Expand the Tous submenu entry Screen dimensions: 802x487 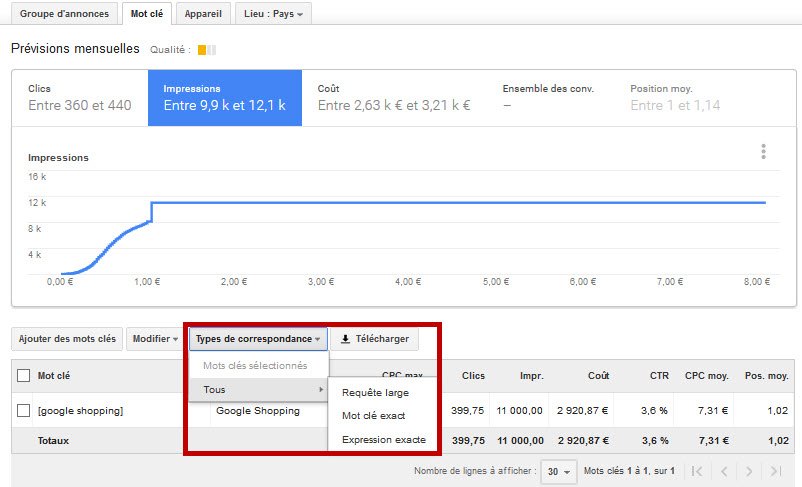[259, 390]
